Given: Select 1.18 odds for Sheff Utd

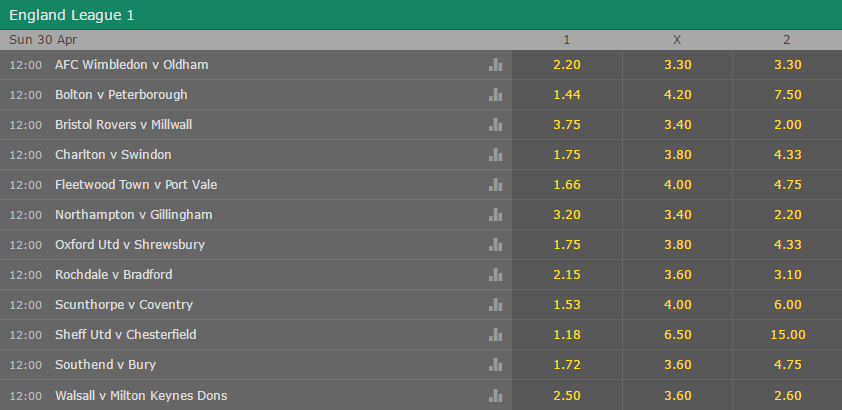Looking at the screenshot, I should (x=567, y=335).
